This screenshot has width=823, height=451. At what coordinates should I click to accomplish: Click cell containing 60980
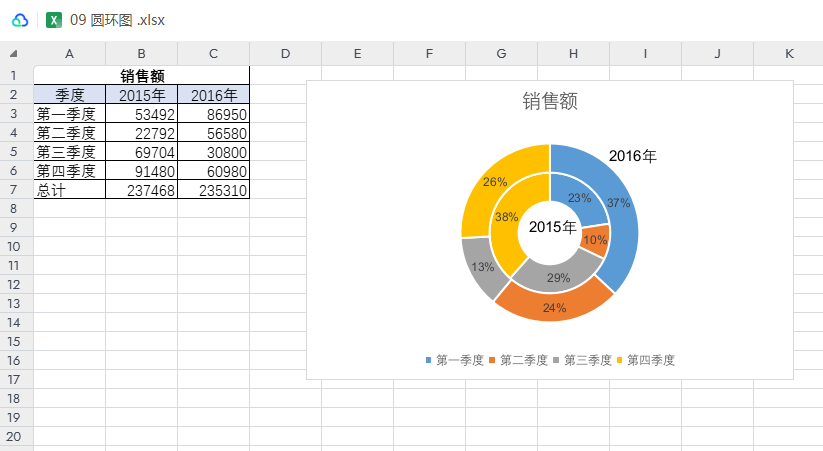(213, 171)
